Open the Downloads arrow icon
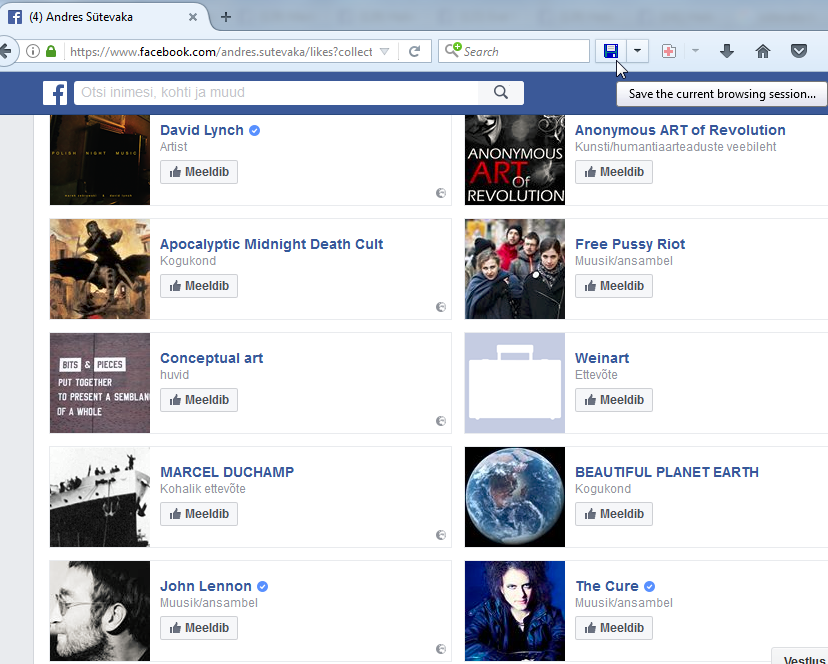The width and height of the screenshot is (828, 664). coord(727,51)
